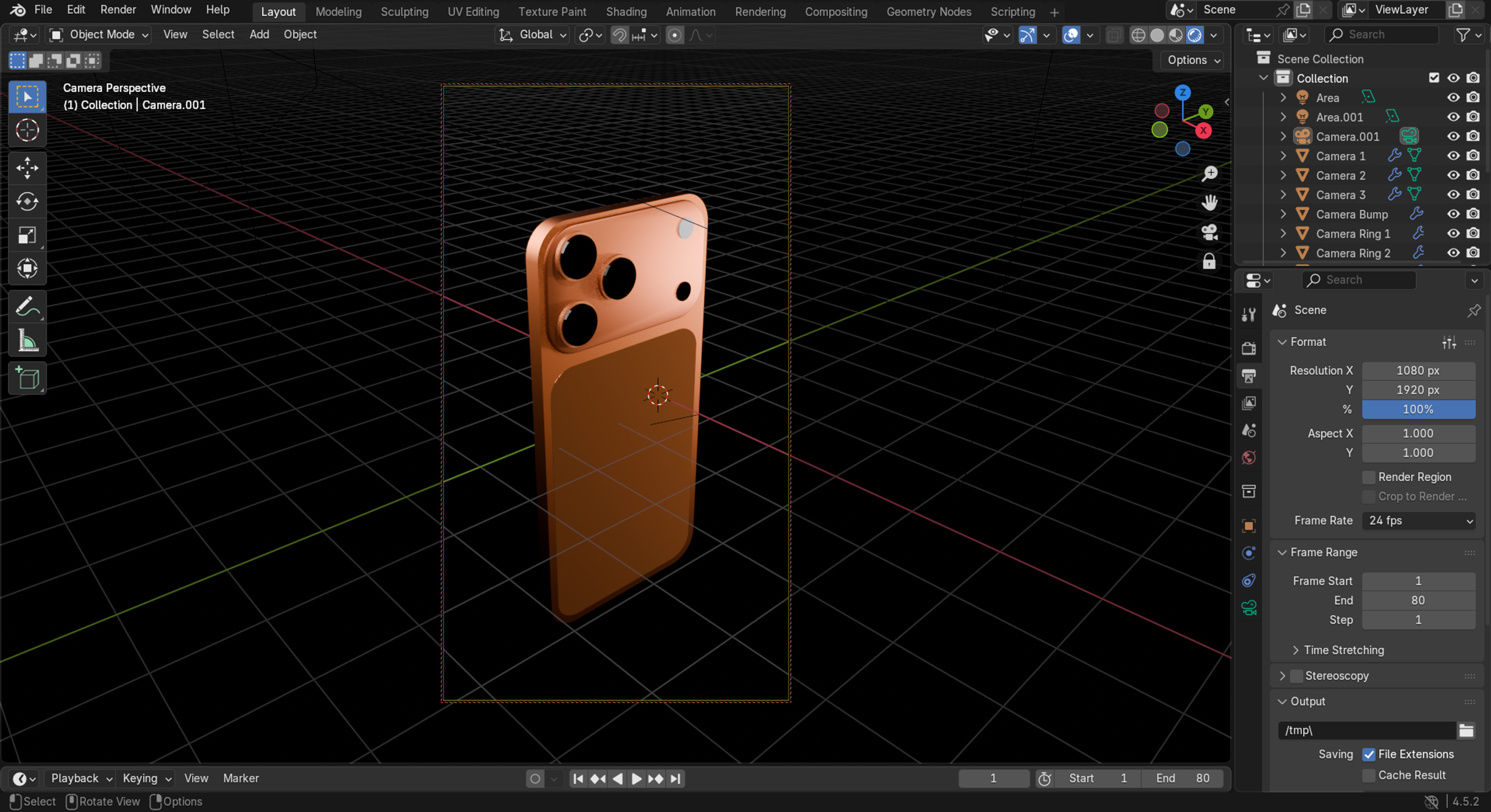Click the zoom viewport icon
Image resolution: width=1491 pixels, height=812 pixels.
[1209, 173]
